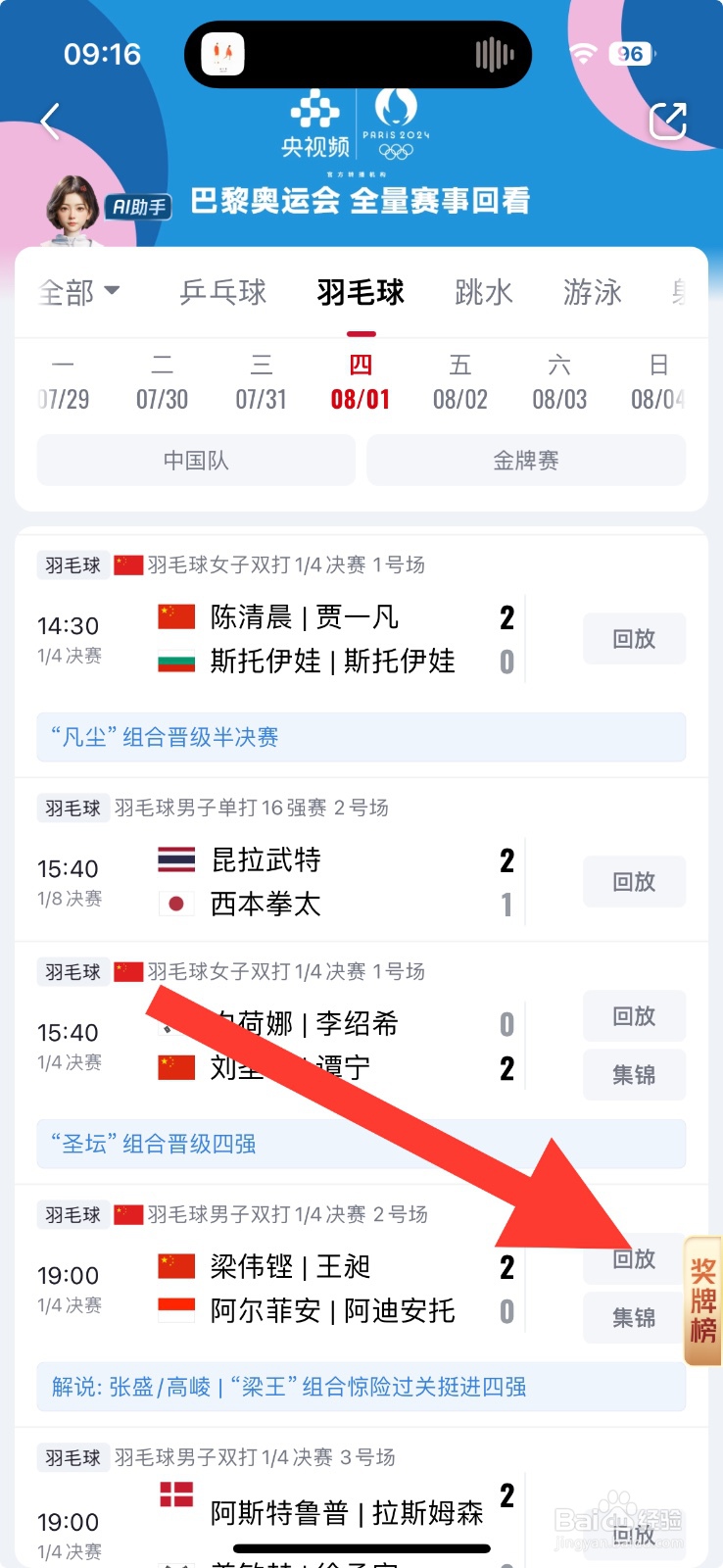
Task: Open the AI助手 avatar assistant
Action: (73, 208)
